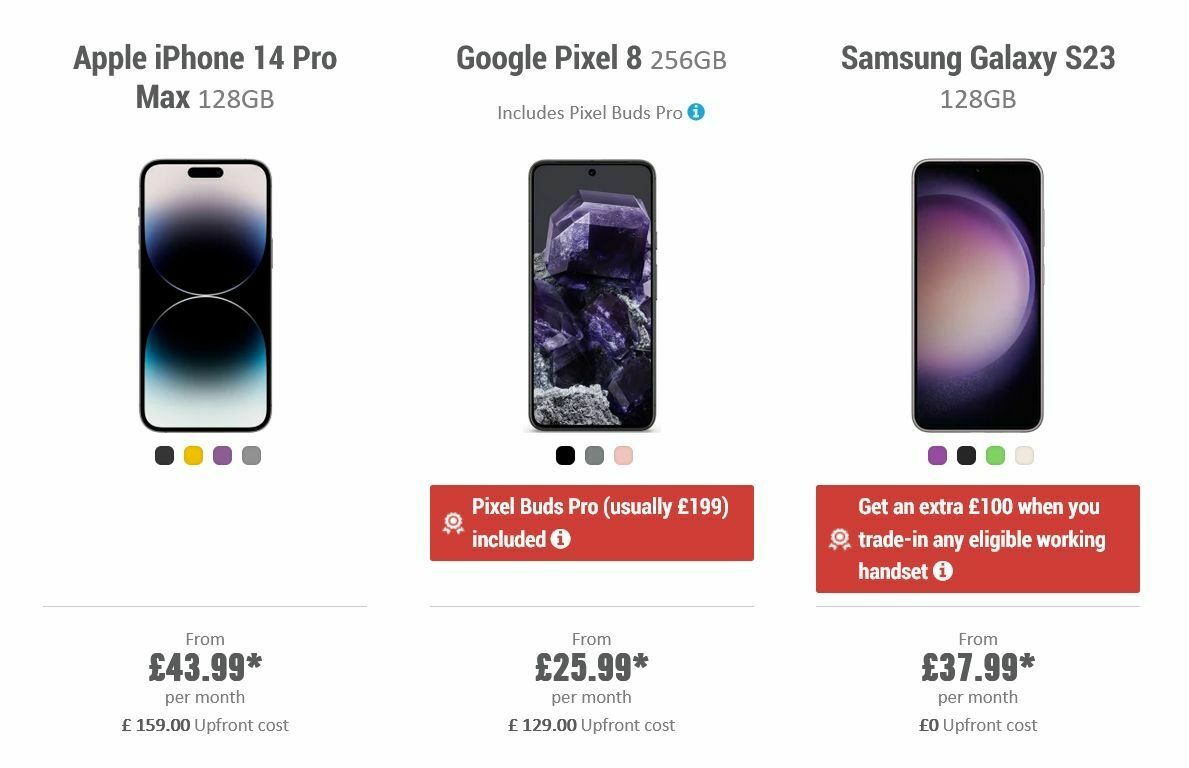
Task: Choose the black color for the Google Pixel 8
Action: [563, 455]
